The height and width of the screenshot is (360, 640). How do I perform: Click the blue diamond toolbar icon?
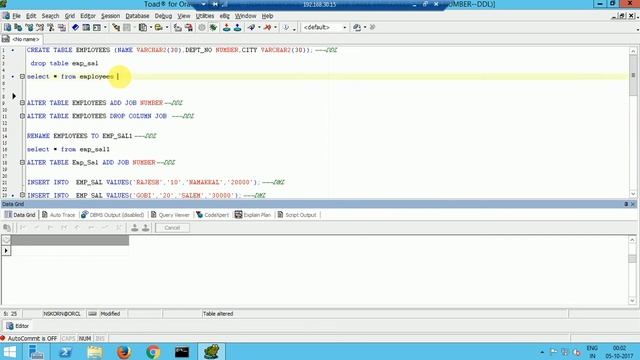[75, 27]
